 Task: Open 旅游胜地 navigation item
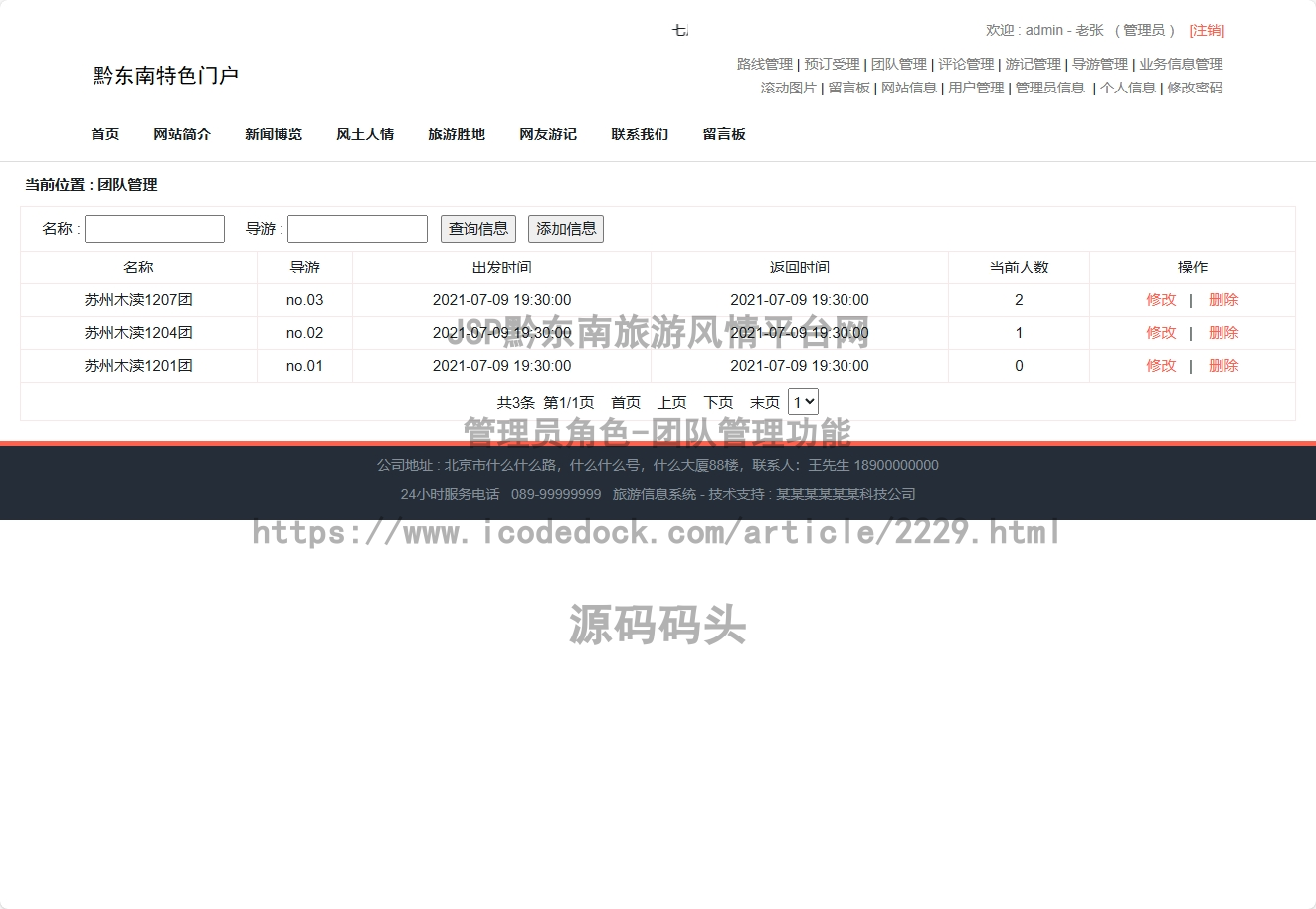coord(457,134)
